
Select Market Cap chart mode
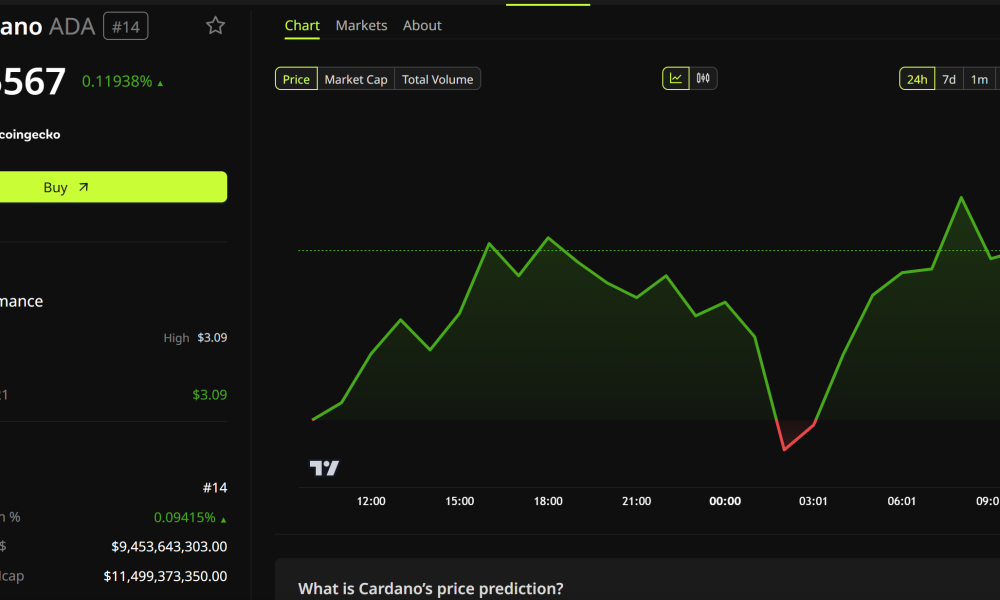pyautogui.click(x=356, y=79)
